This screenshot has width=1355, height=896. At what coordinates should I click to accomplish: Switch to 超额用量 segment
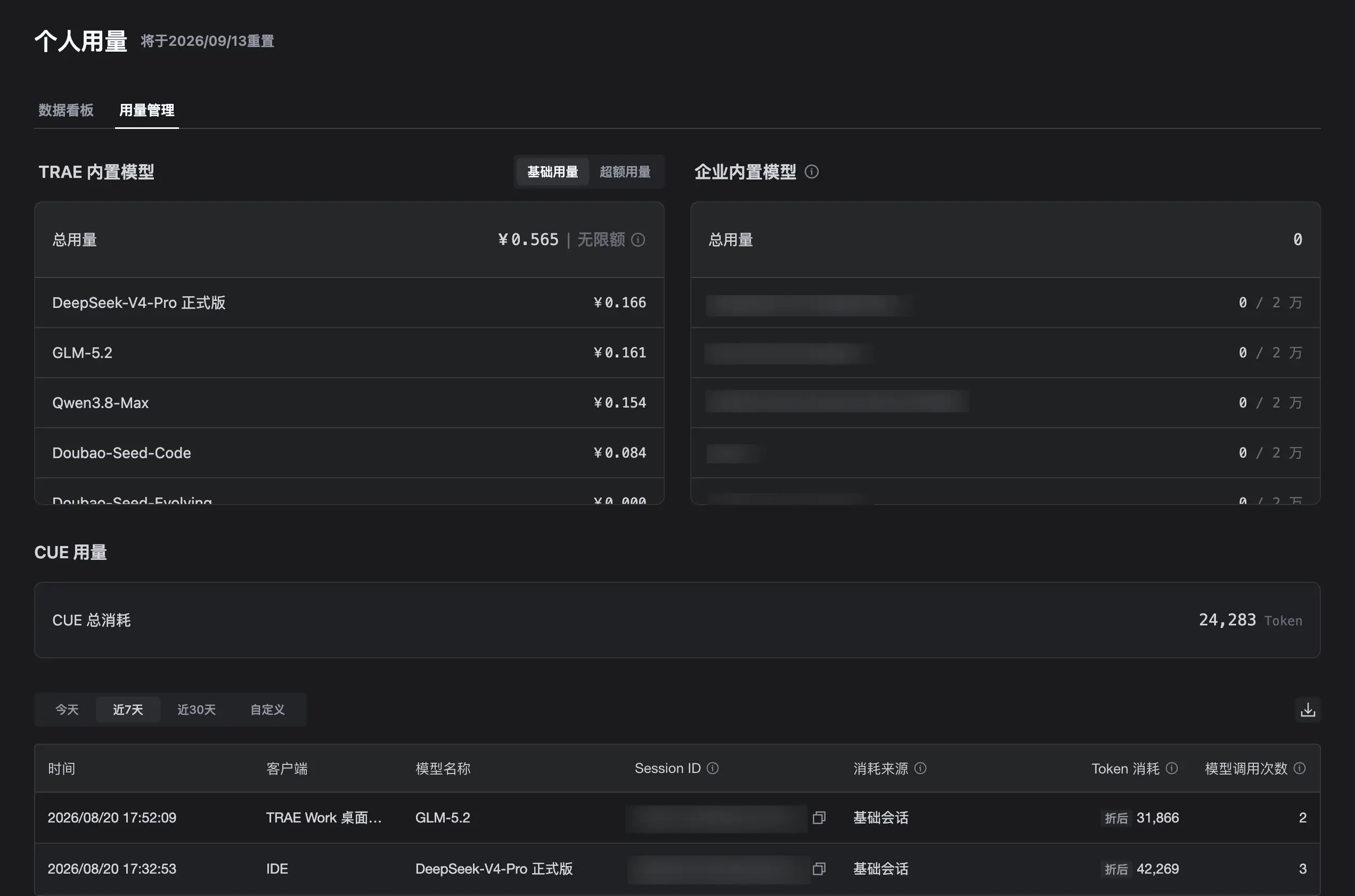[x=625, y=172]
